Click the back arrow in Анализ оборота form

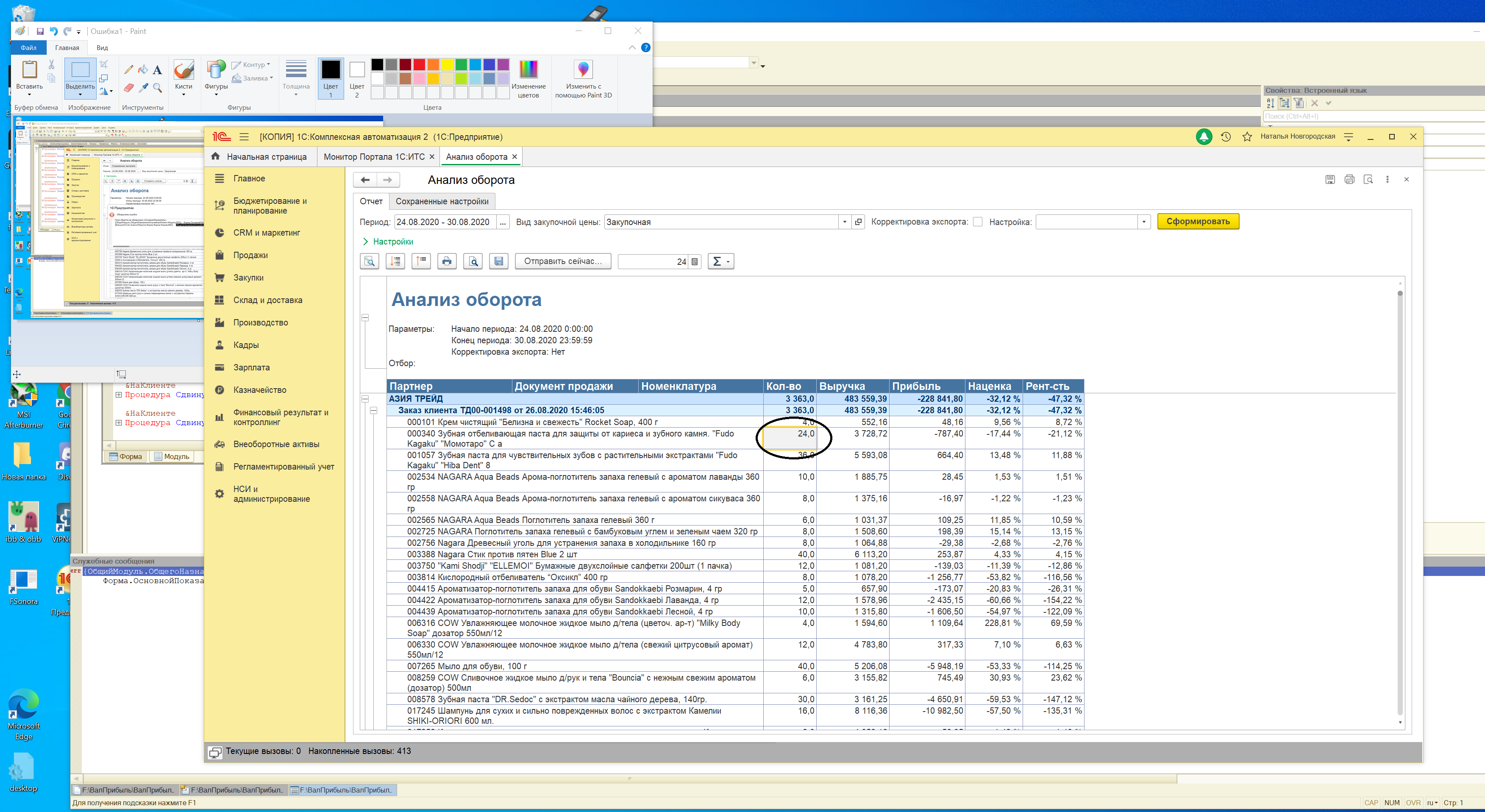(365, 180)
